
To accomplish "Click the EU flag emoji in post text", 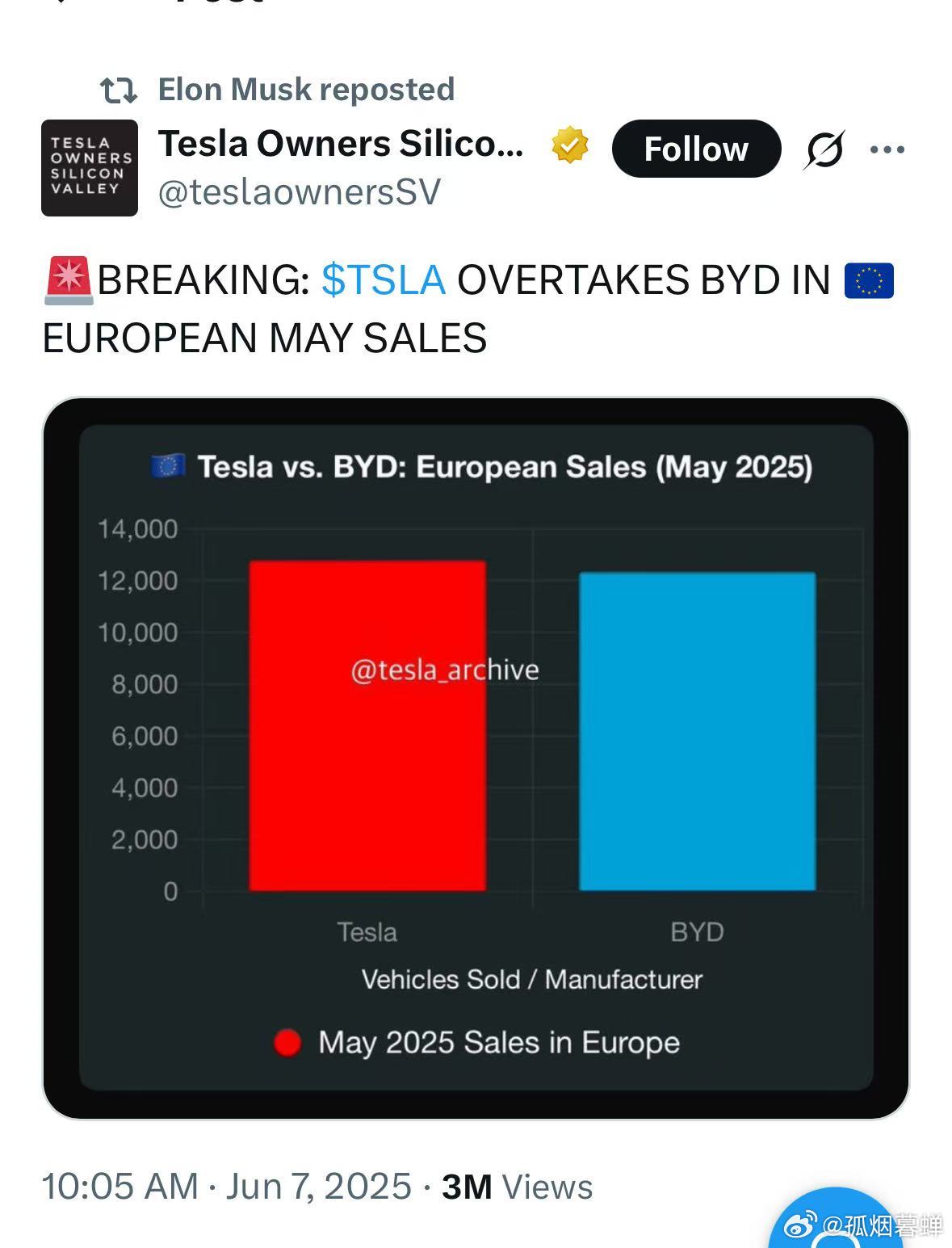I will (869, 281).
